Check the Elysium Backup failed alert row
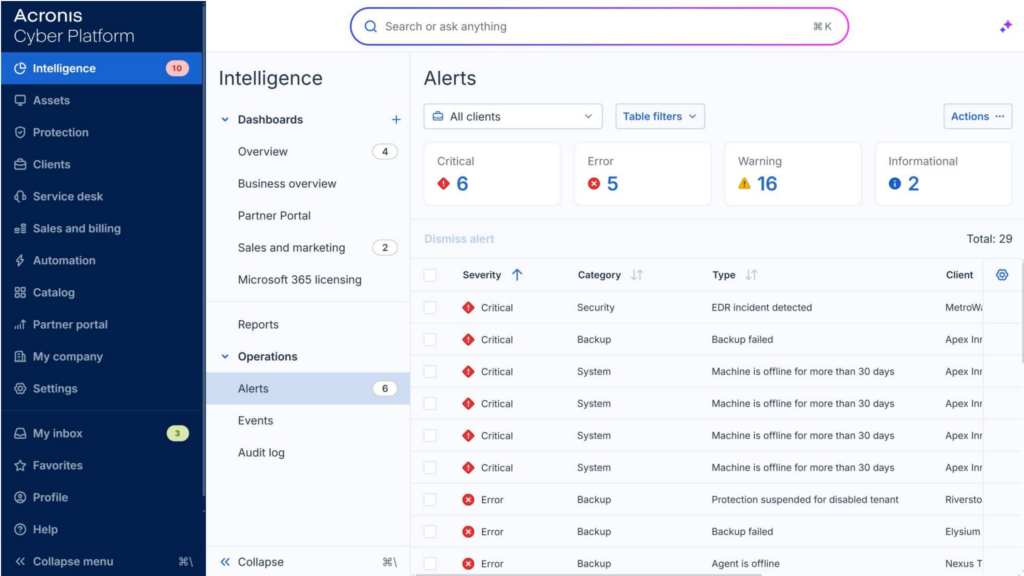This screenshot has width=1024, height=576. [x=430, y=531]
